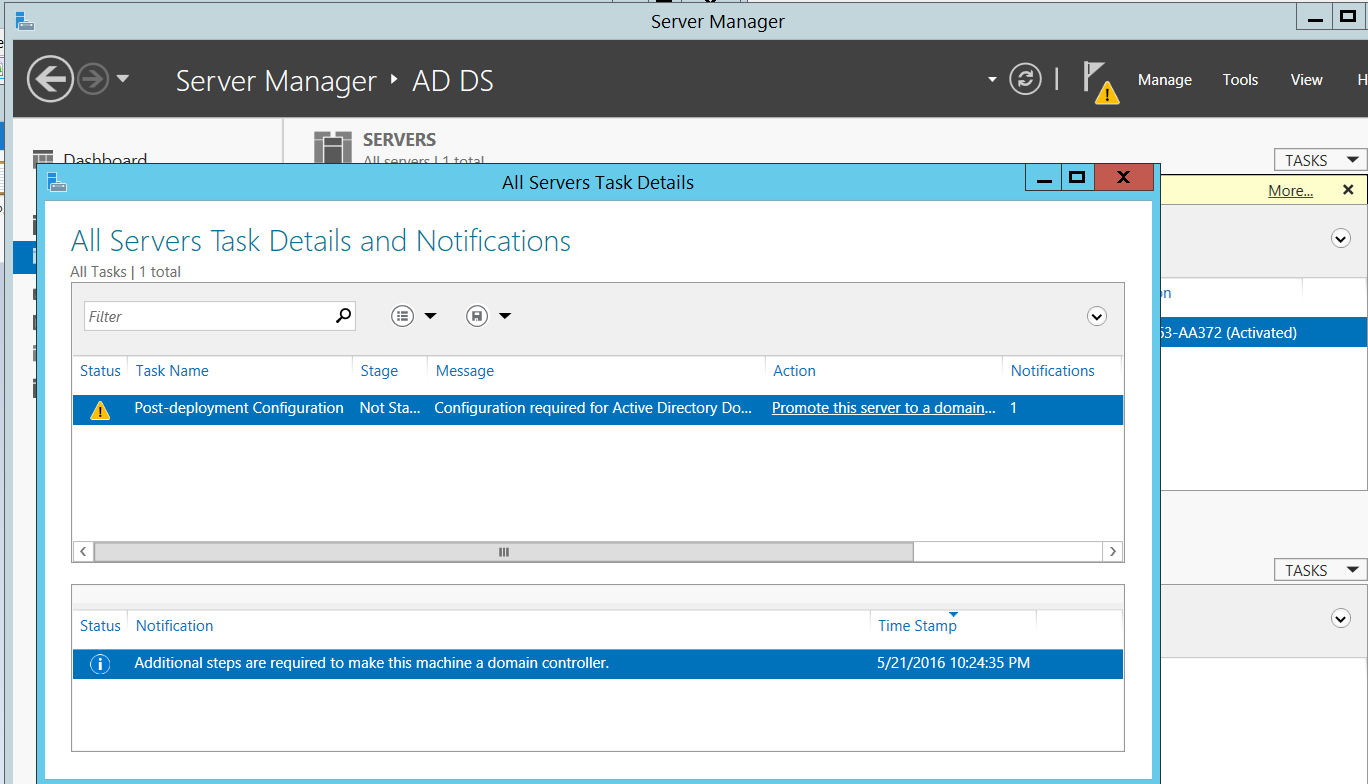Screen dimensions: 1368x784
Task: Sort tasks by the Message column
Action: 465,370
